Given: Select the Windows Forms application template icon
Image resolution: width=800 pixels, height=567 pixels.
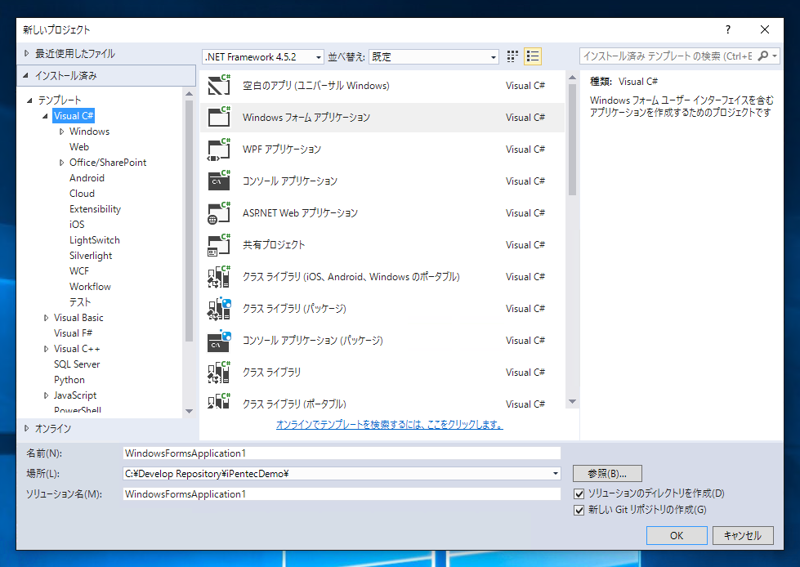Looking at the screenshot, I should pyautogui.click(x=219, y=117).
